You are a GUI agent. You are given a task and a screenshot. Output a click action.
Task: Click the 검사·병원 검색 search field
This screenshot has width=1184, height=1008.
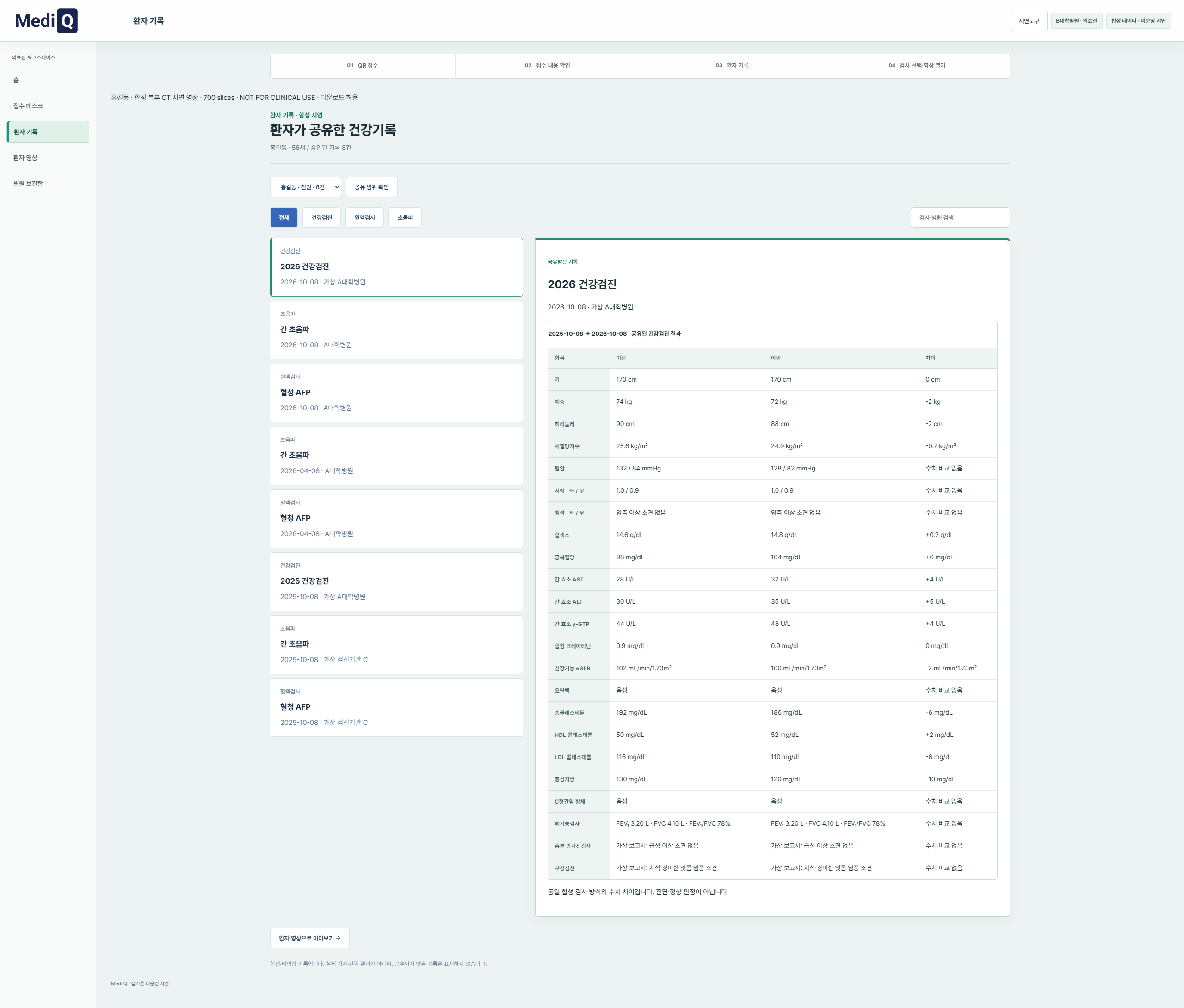pos(960,218)
